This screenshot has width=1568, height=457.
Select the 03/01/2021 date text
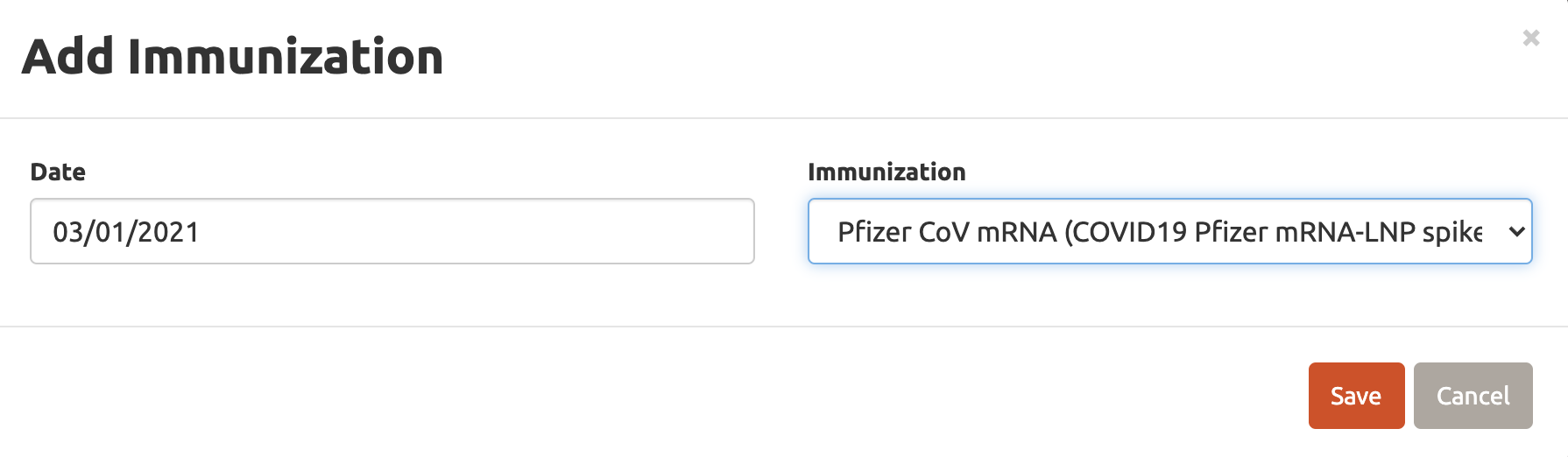(x=126, y=232)
